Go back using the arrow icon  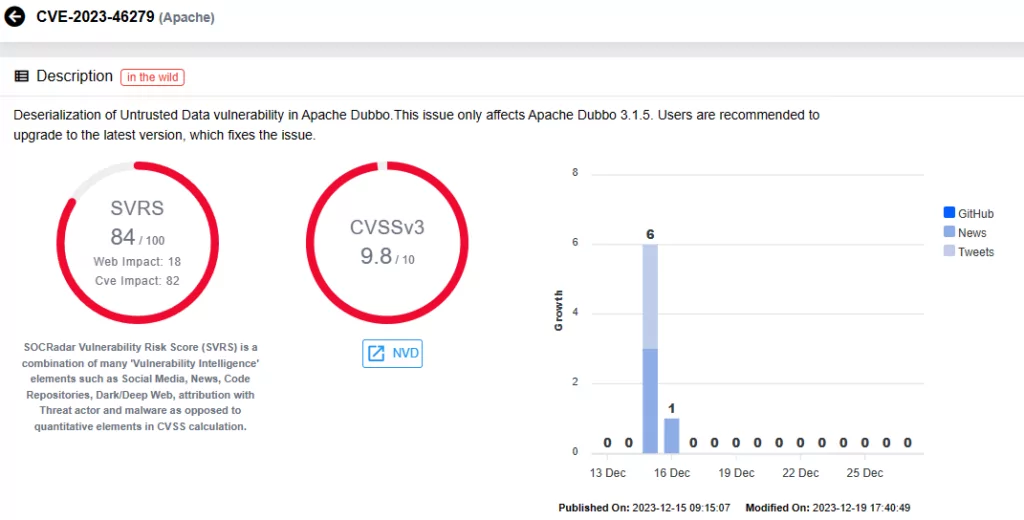(14, 16)
